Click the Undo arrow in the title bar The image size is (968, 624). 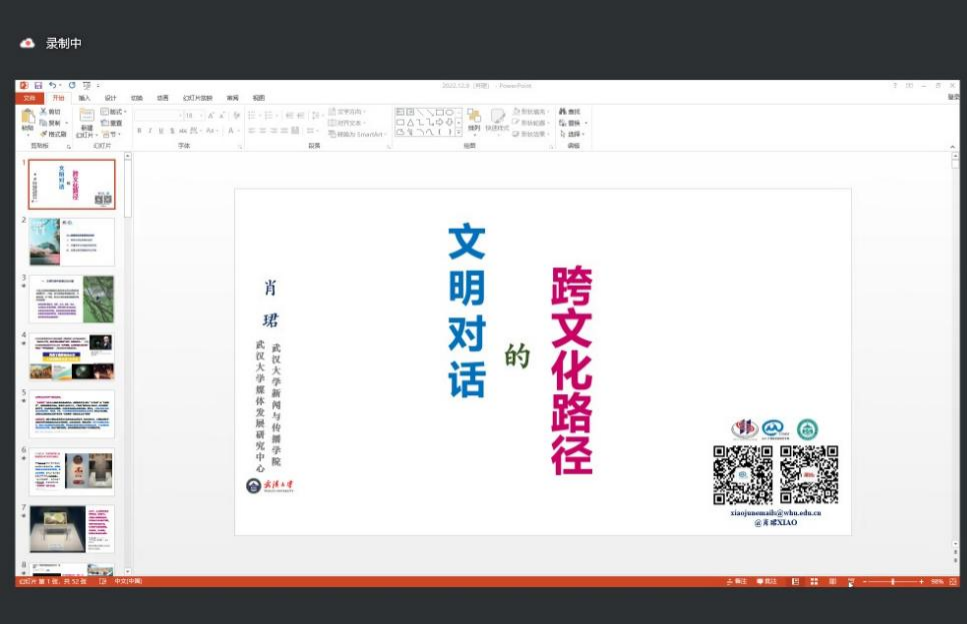point(51,86)
